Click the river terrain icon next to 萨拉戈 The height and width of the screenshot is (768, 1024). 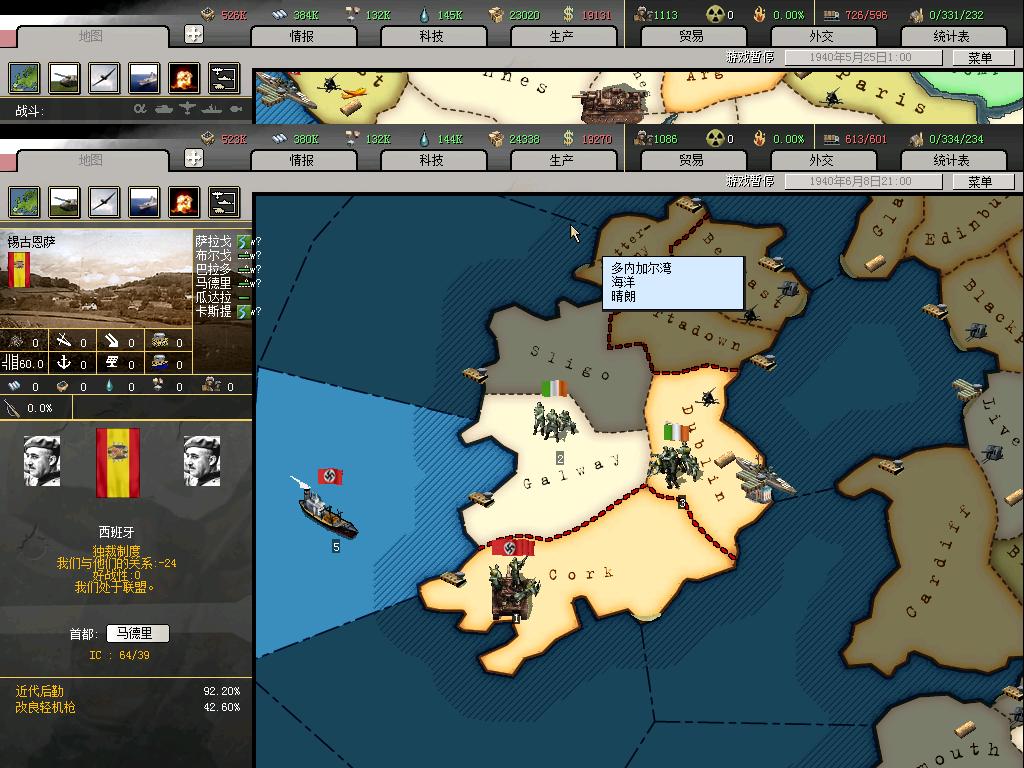[244, 242]
